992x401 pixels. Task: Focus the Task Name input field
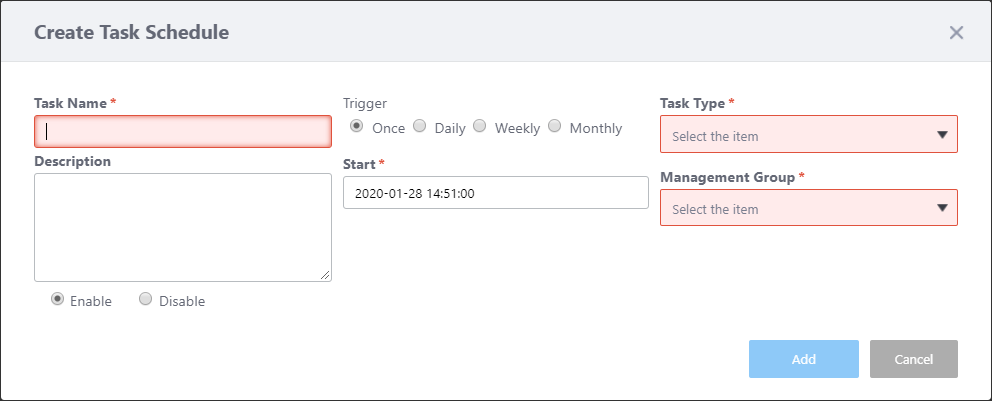(x=183, y=131)
